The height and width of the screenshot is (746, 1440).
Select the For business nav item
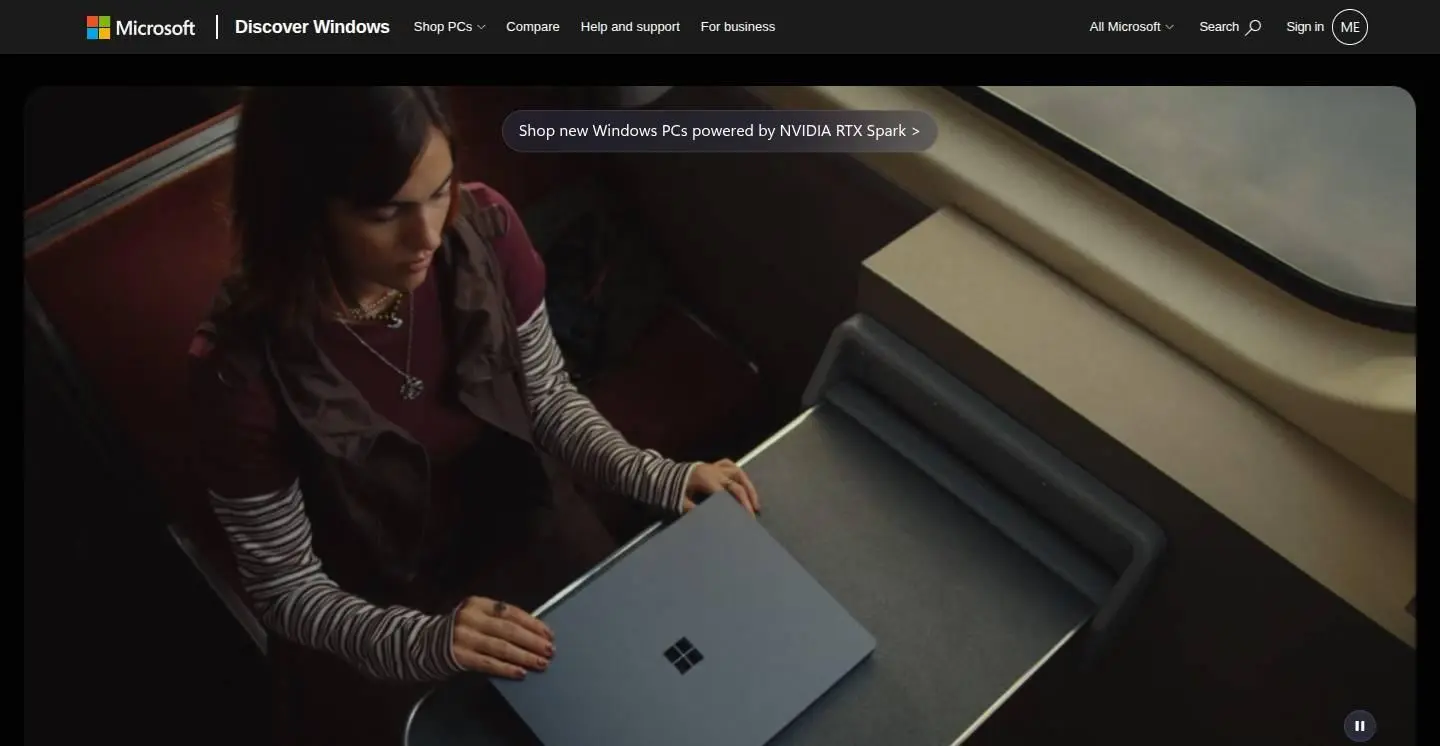738,27
